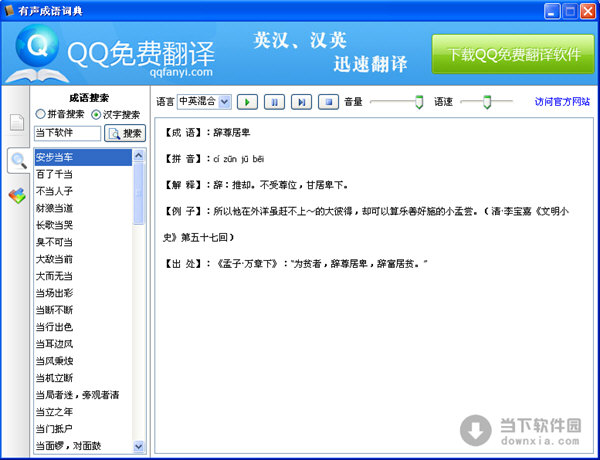Adjust the 语速 speed slider
This screenshot has width=600, height=460.
[487, 102]
